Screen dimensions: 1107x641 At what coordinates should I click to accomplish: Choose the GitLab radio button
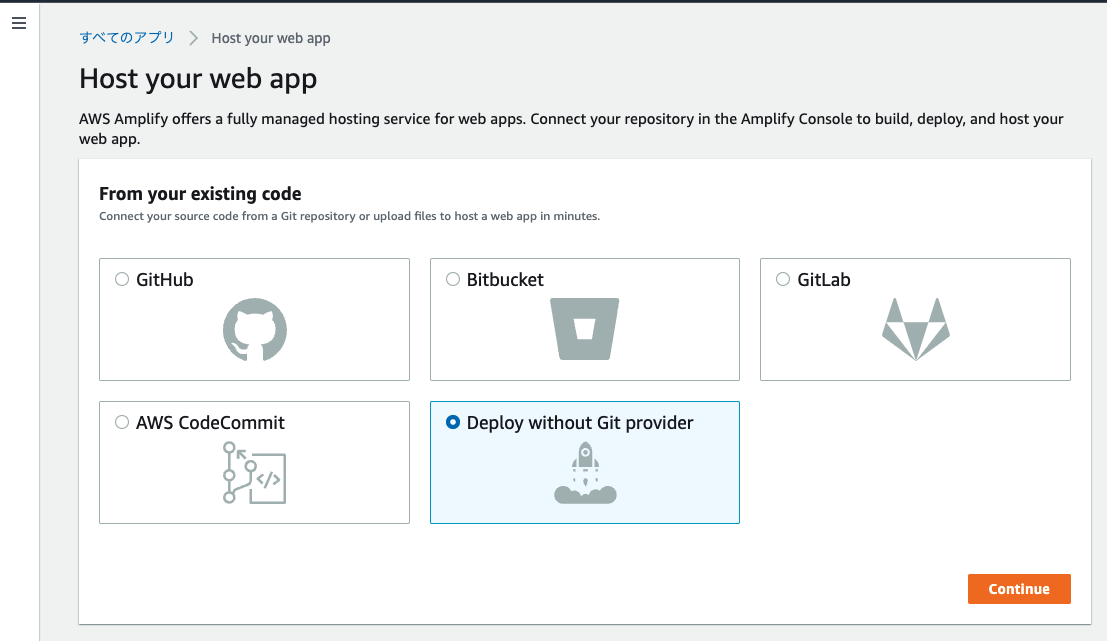tap(782, 279)
